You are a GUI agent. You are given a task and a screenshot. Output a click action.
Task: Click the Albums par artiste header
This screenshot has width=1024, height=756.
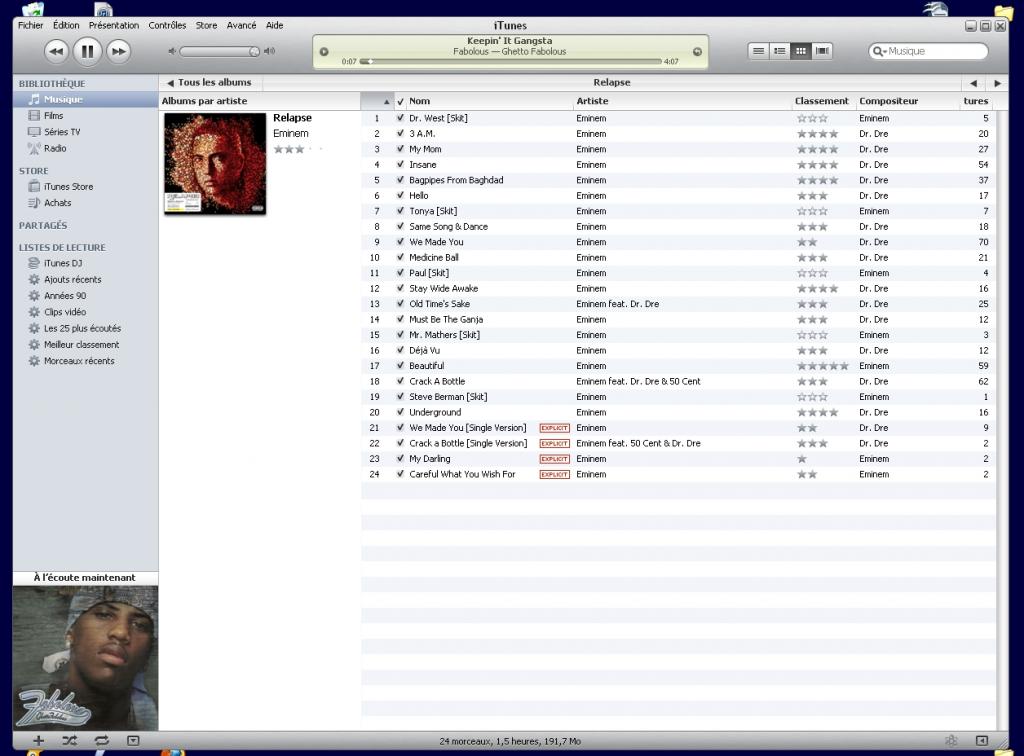pyautogui.click(x=260, y=101)
